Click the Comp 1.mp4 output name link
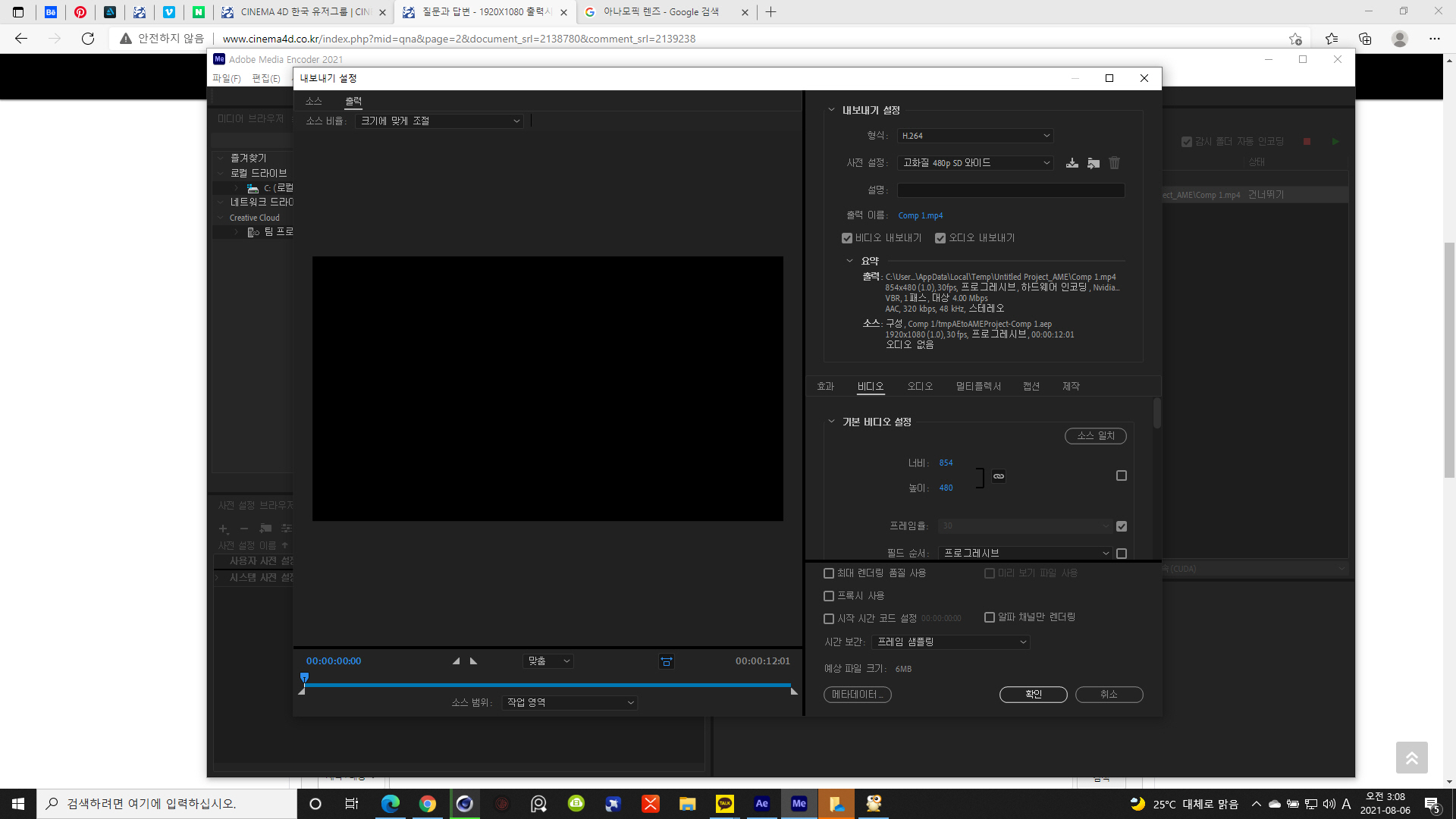 point(921,216)
